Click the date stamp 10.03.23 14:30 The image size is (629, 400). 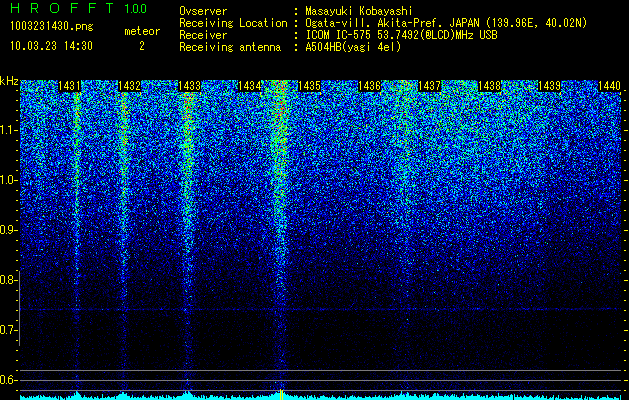click(51, 46)
